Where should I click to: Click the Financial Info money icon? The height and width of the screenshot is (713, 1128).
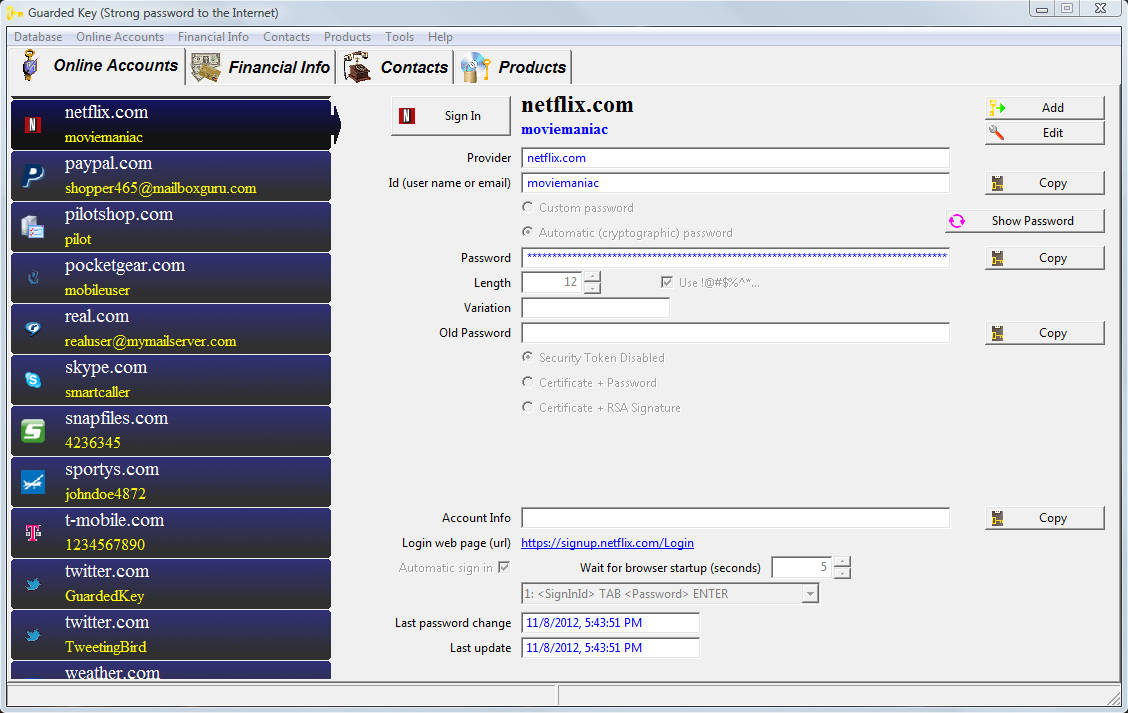coord(206,67)
